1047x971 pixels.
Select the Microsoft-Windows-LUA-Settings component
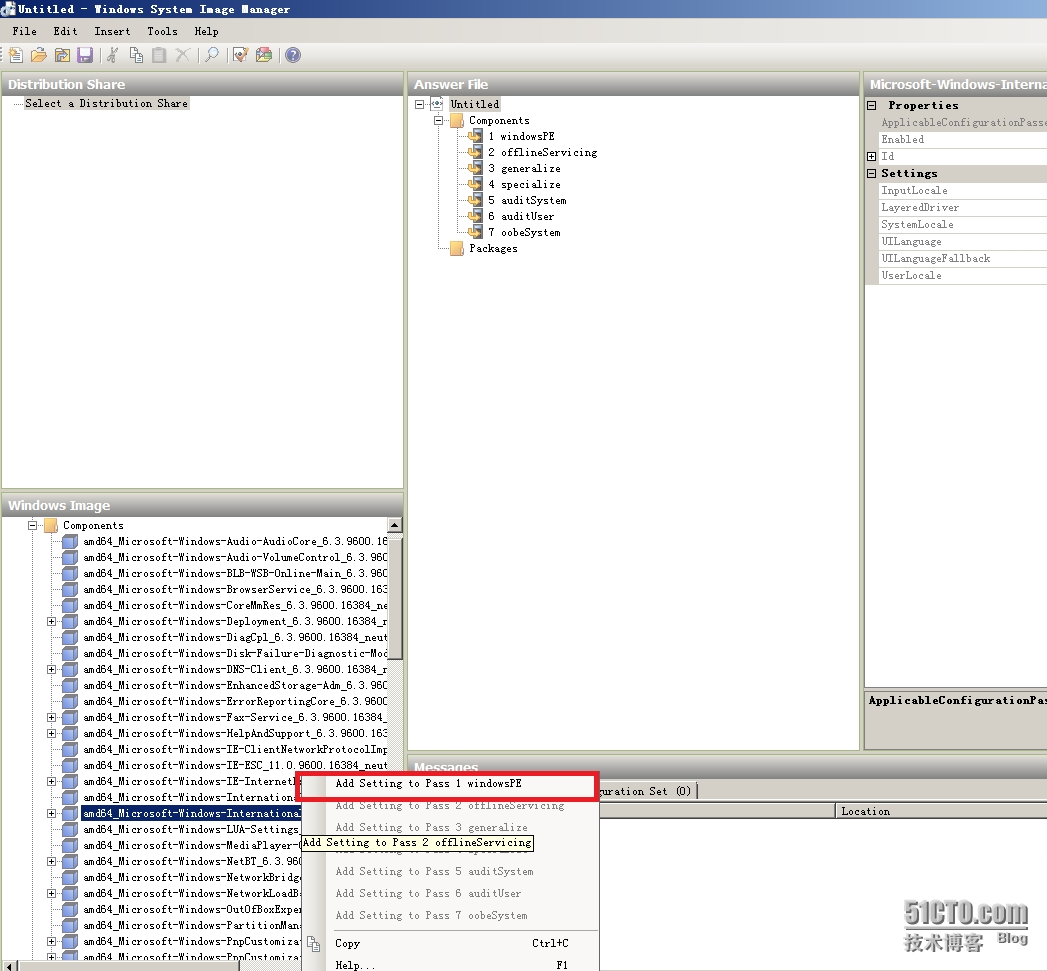pyautogui.click(x=192, y=829)
